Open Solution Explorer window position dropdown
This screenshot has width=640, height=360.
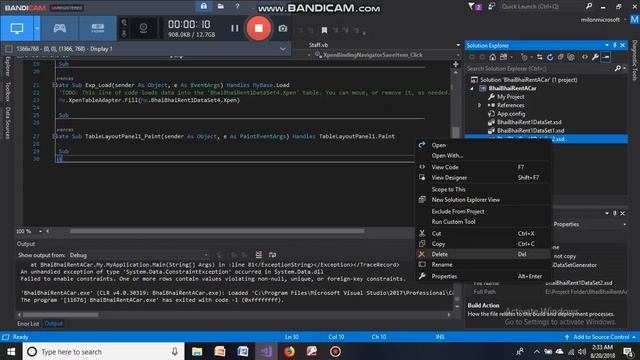(x=607, y=45)
